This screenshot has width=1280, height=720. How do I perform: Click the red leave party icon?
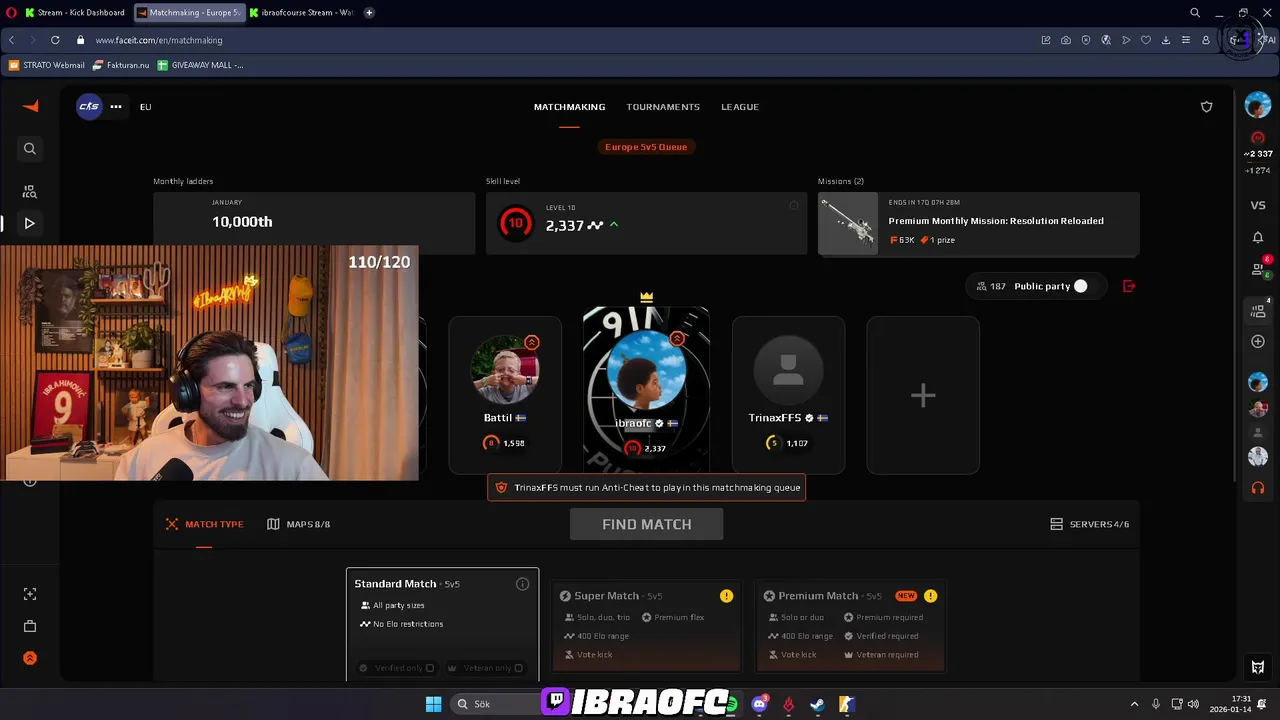coord(1129,286)
